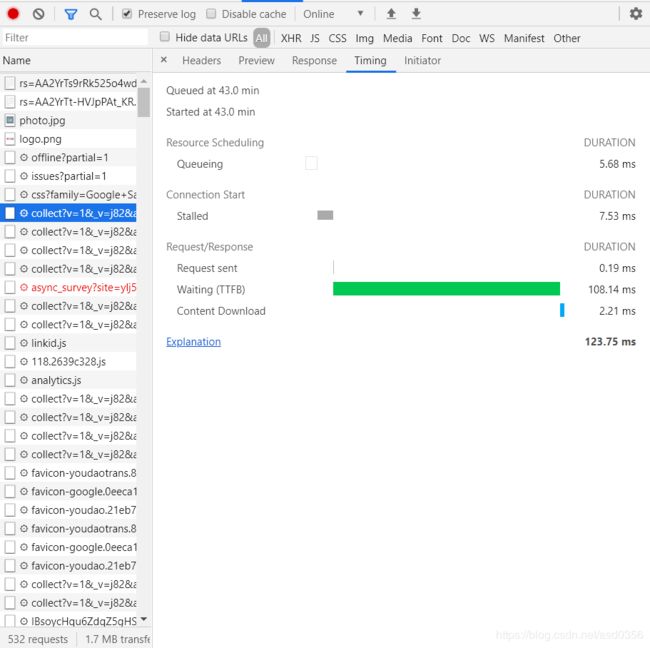The image size is (650, 648).
Task: Filter requests by CSS
Action: [337, 38]
